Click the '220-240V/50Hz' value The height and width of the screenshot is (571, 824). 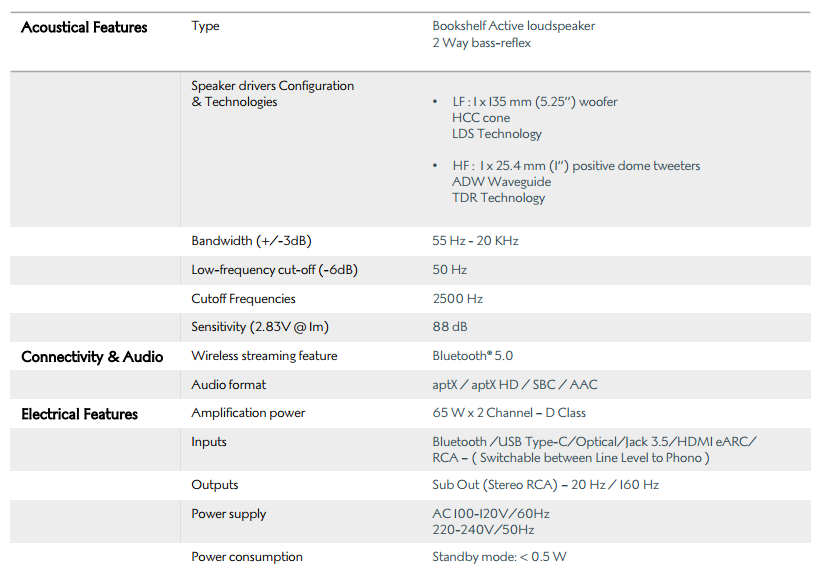point(483,530)
